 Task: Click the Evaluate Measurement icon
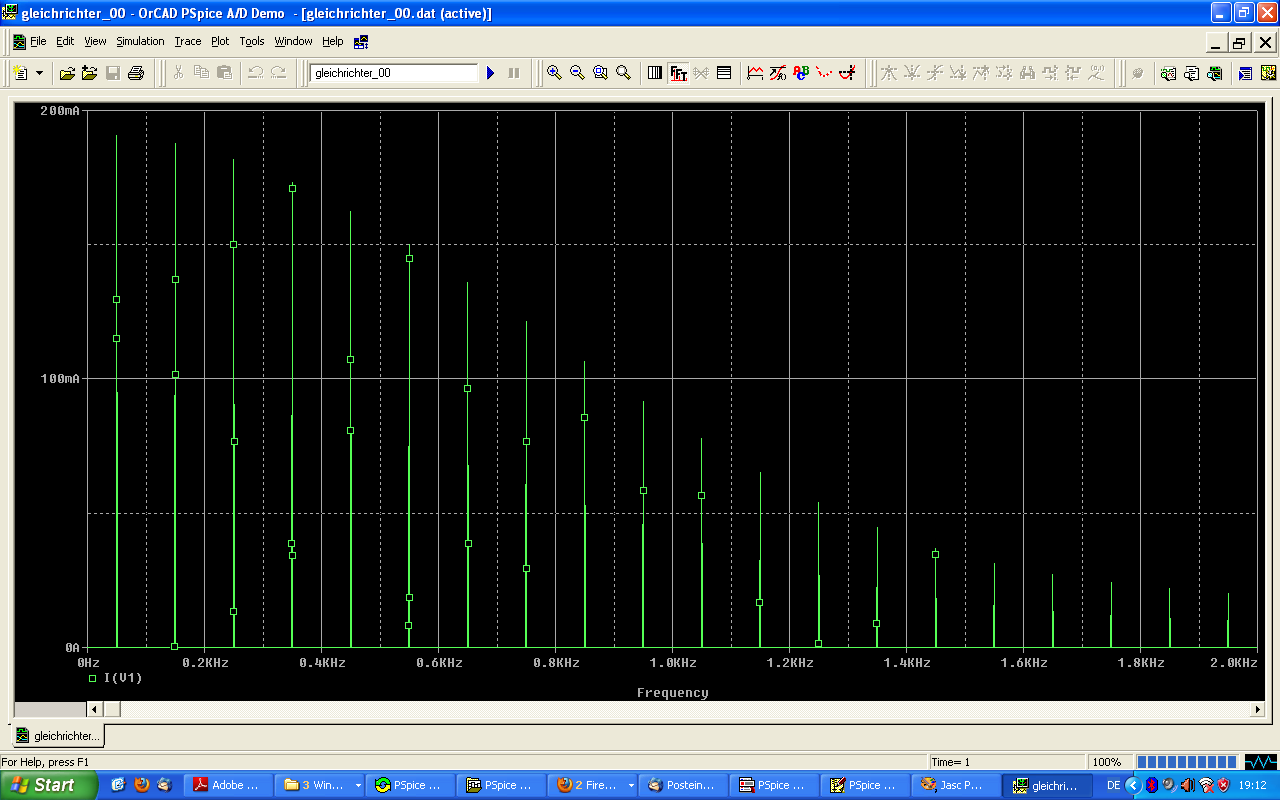779,73
